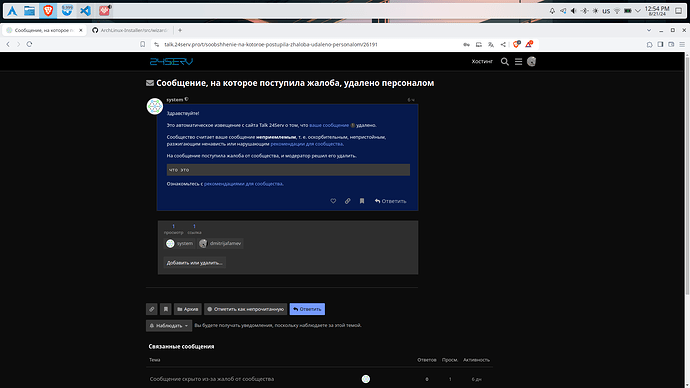Open the 'Хостинг' header link

click(482, 62)
